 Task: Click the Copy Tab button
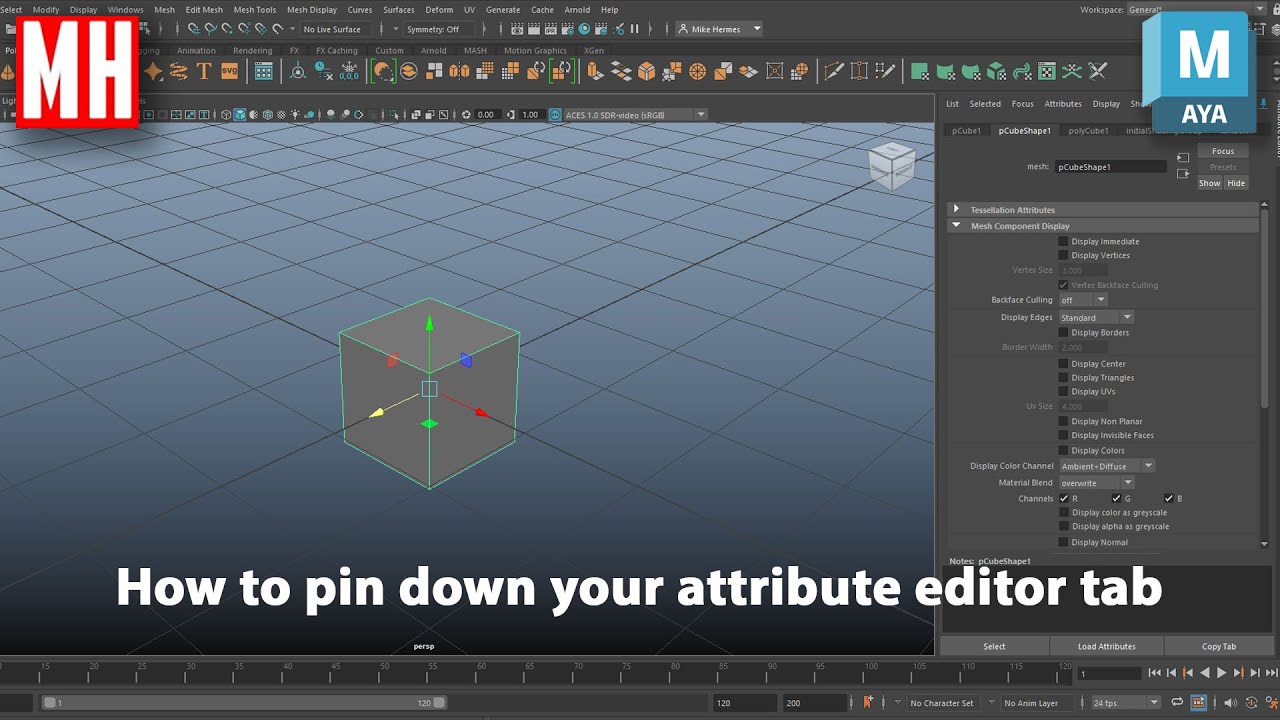pos(1219,646)
